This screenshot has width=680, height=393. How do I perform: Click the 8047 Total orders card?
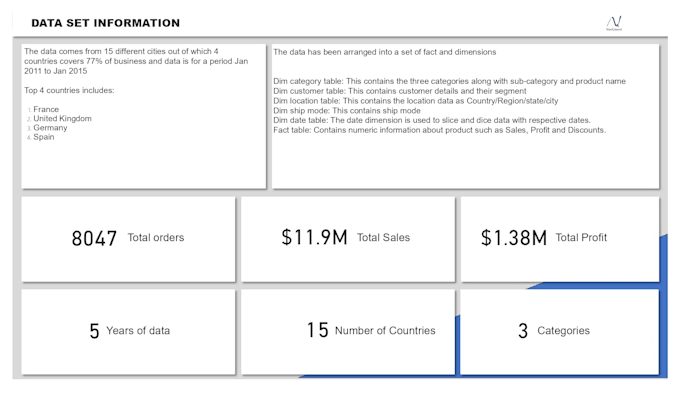click(128, 239)
